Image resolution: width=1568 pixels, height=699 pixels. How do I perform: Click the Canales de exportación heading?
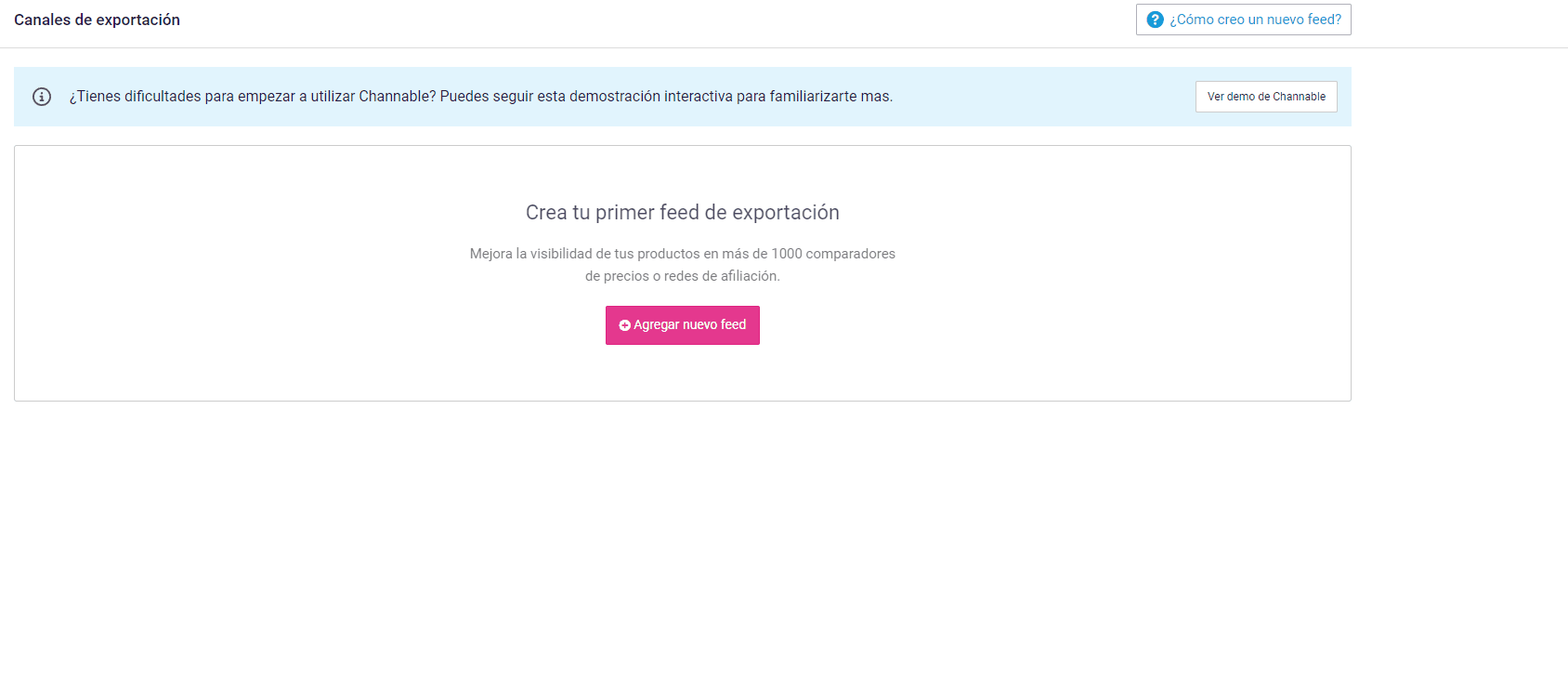click(98, 20)
